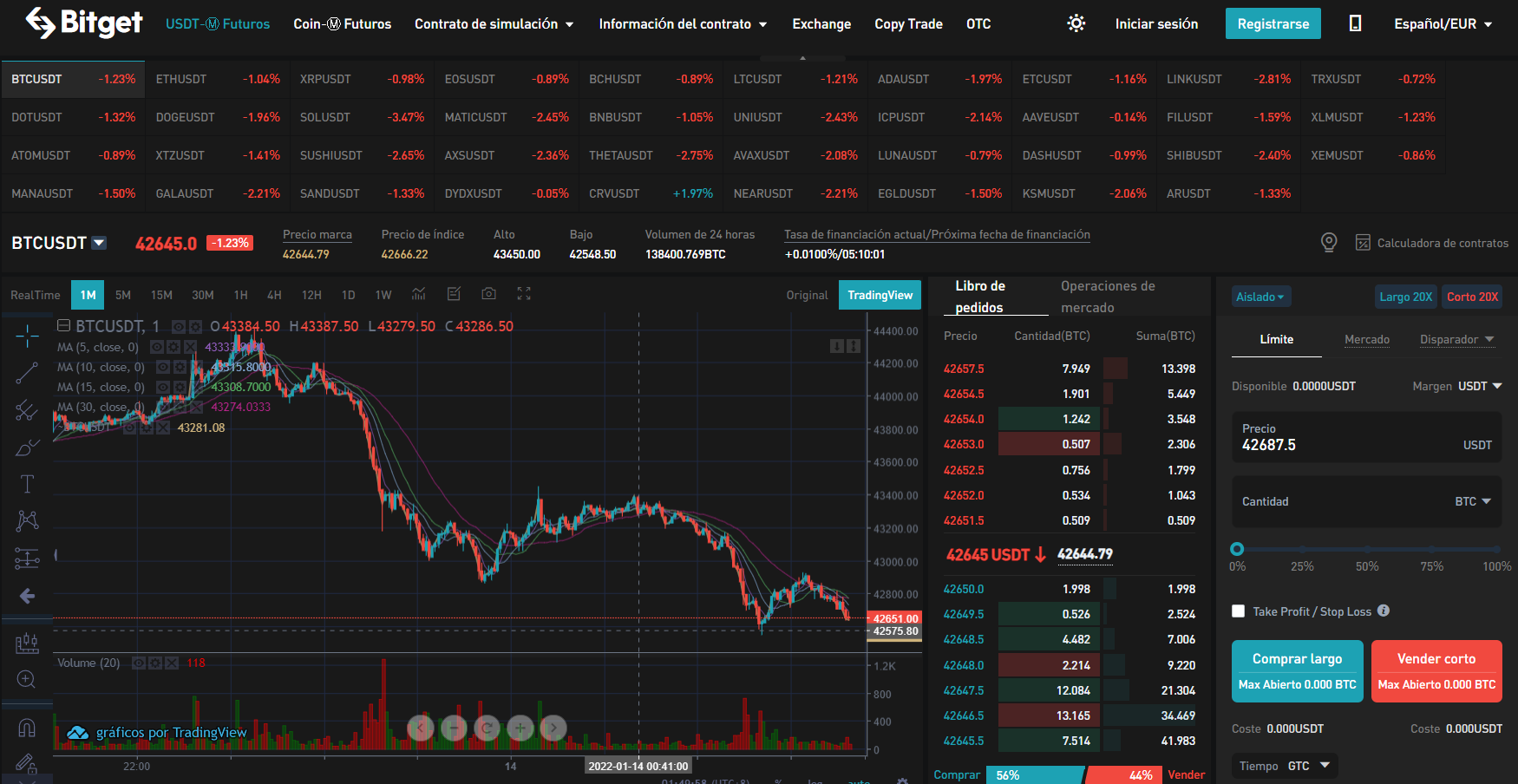
Task: Toggle visibility of MA (5, close, 0)
Action: [157, 347]
